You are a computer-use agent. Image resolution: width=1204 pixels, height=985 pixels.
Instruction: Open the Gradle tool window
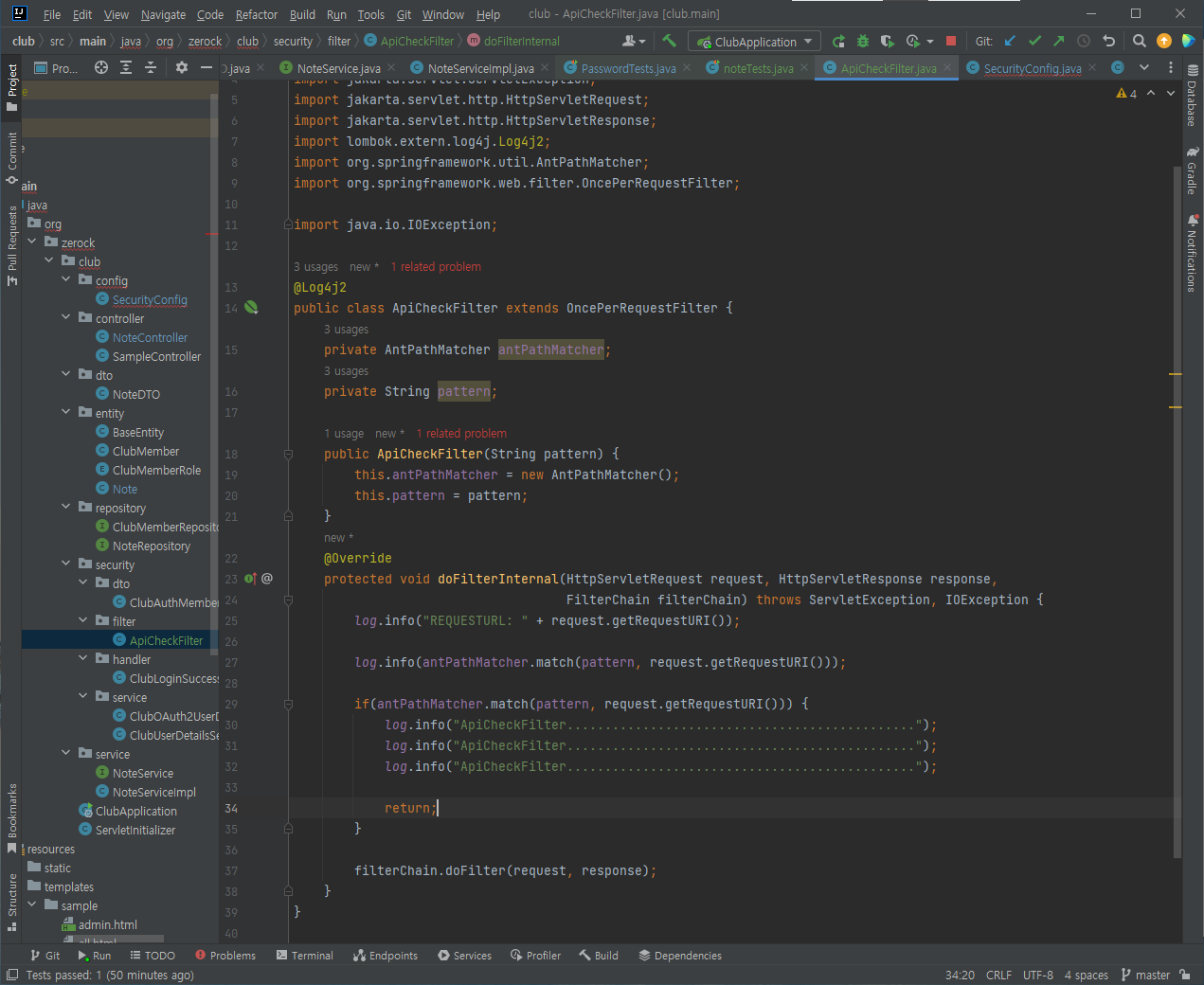[x=1193, y=171]
